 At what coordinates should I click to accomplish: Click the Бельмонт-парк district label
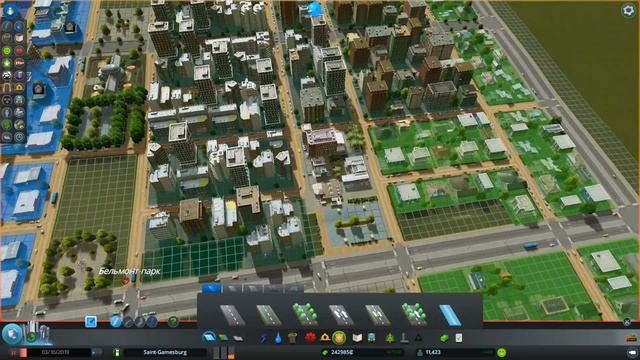(x=129, y=271)
